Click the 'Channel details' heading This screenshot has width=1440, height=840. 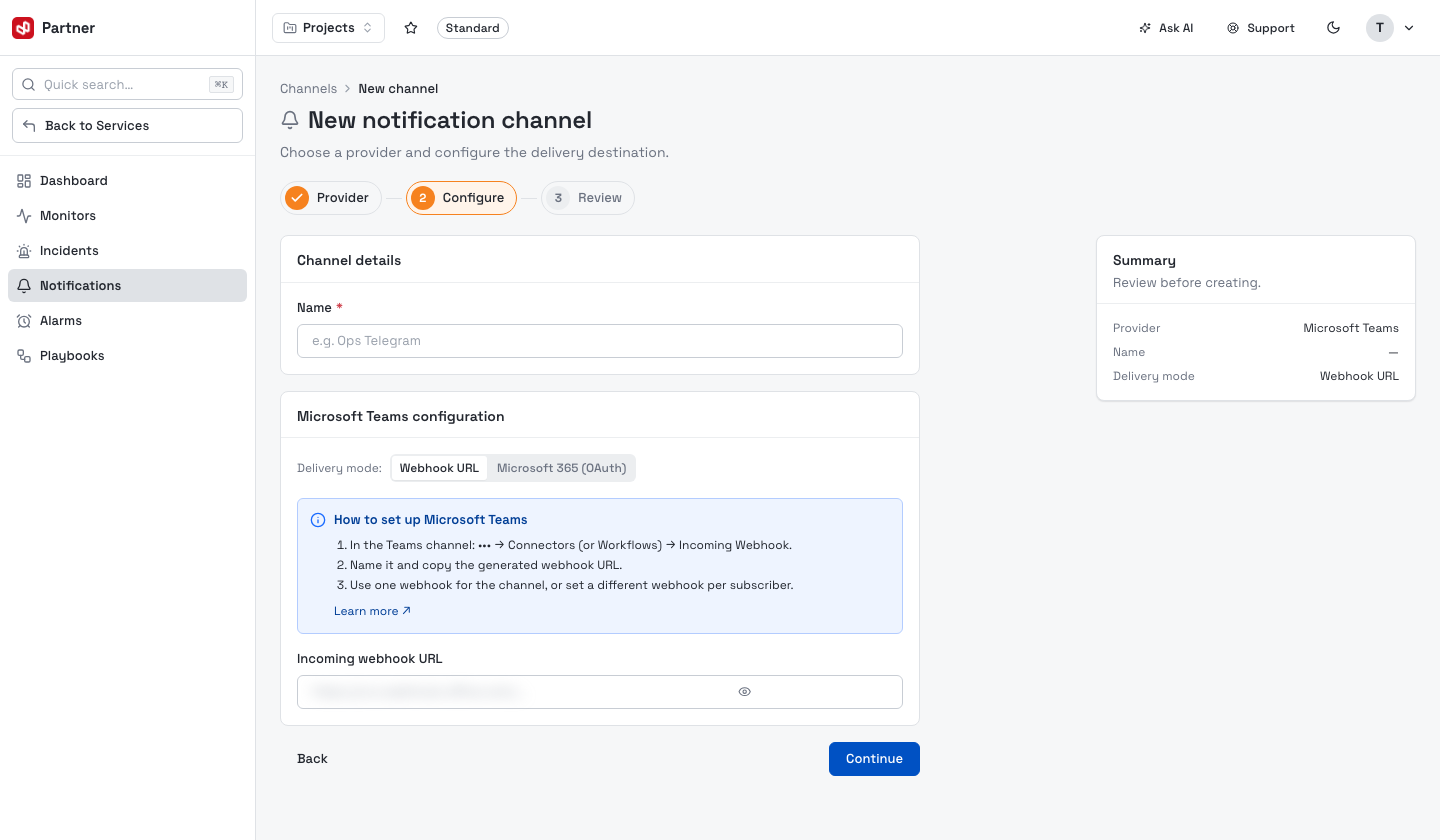coord(349,260)
